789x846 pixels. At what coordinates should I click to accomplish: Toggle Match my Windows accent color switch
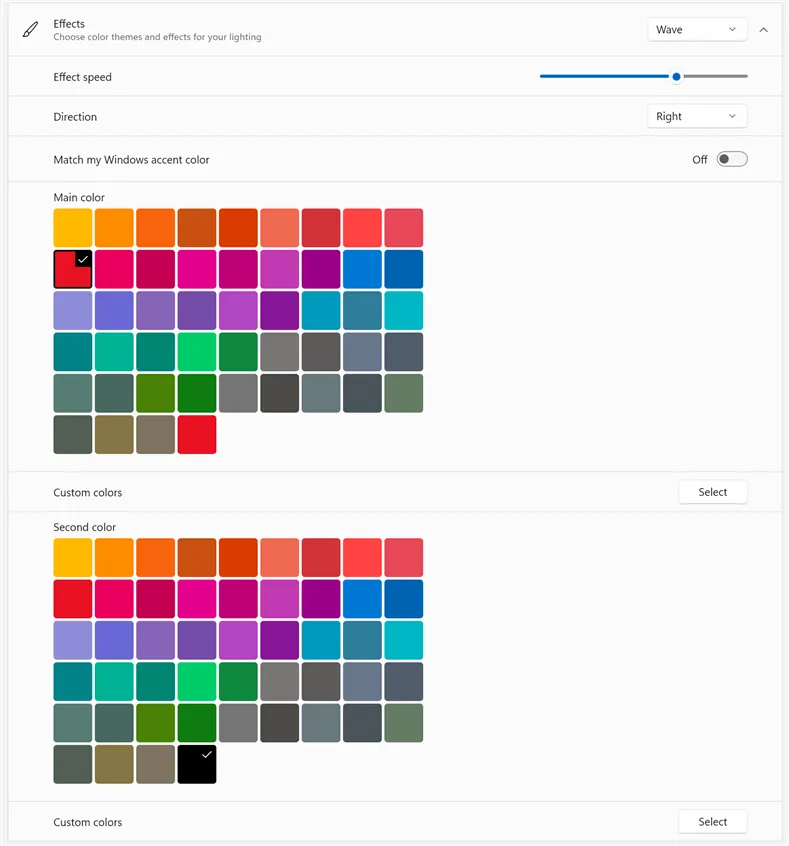point(732,159)
